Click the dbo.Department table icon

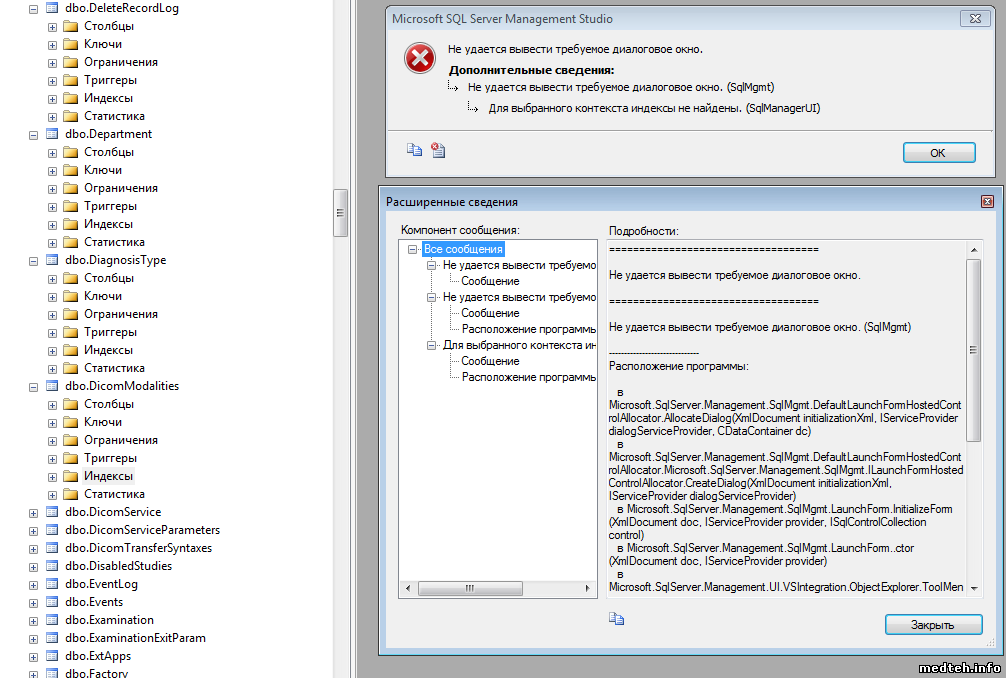pyautogui.click(x=52, y=134)
